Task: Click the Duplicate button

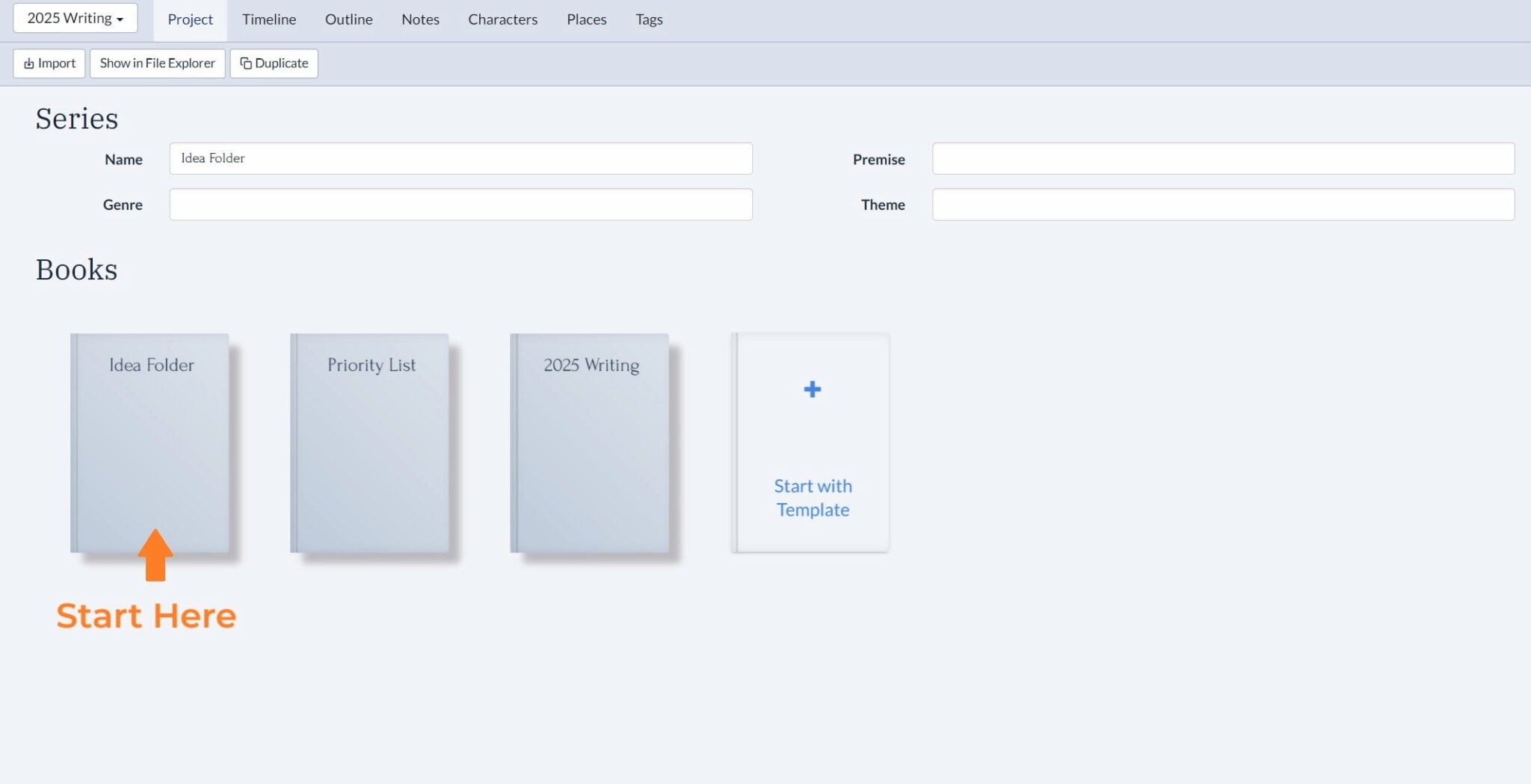Action: pyautogui.click(x=274, y=63)
